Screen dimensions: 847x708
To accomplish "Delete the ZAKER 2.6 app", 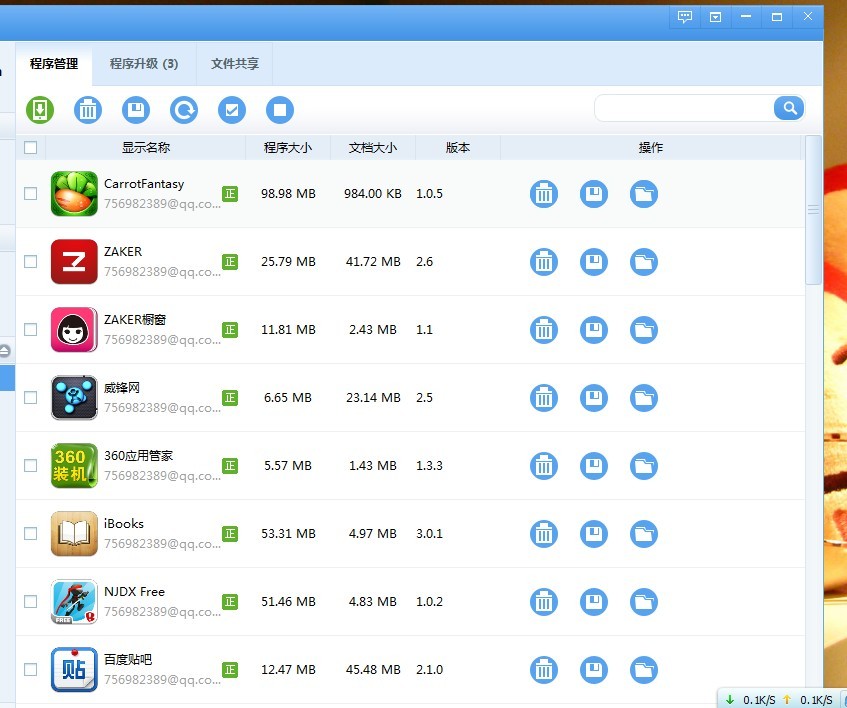I will [543, 262].
